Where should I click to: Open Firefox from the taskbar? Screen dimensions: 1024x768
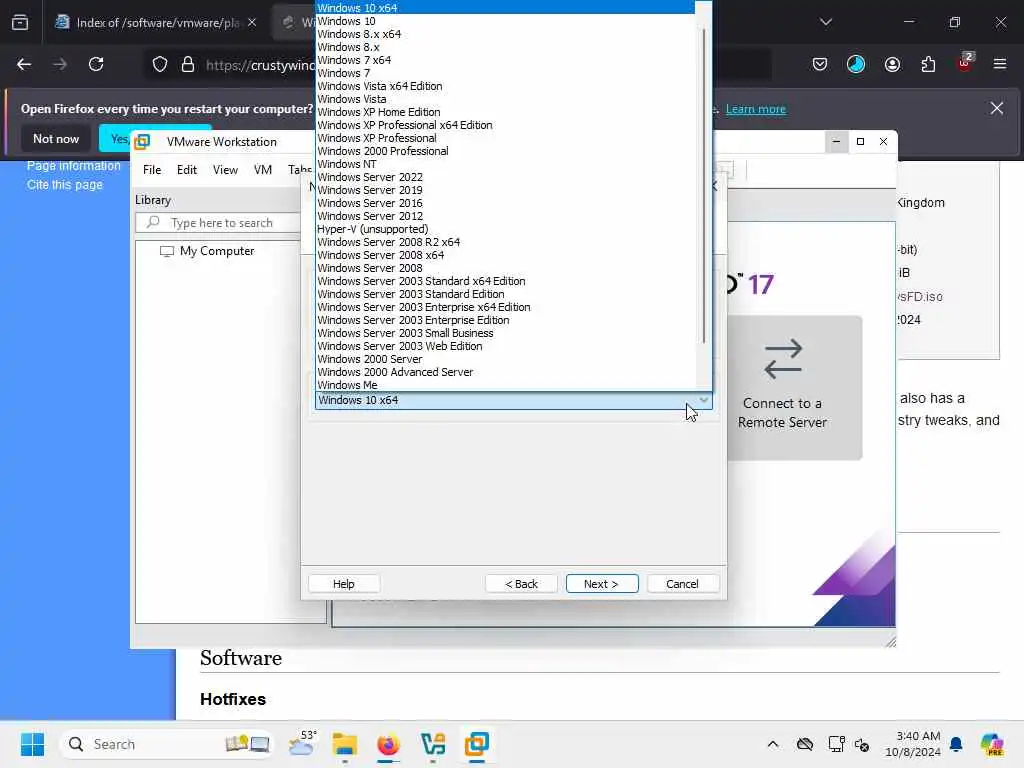click(x=388, y=744)
